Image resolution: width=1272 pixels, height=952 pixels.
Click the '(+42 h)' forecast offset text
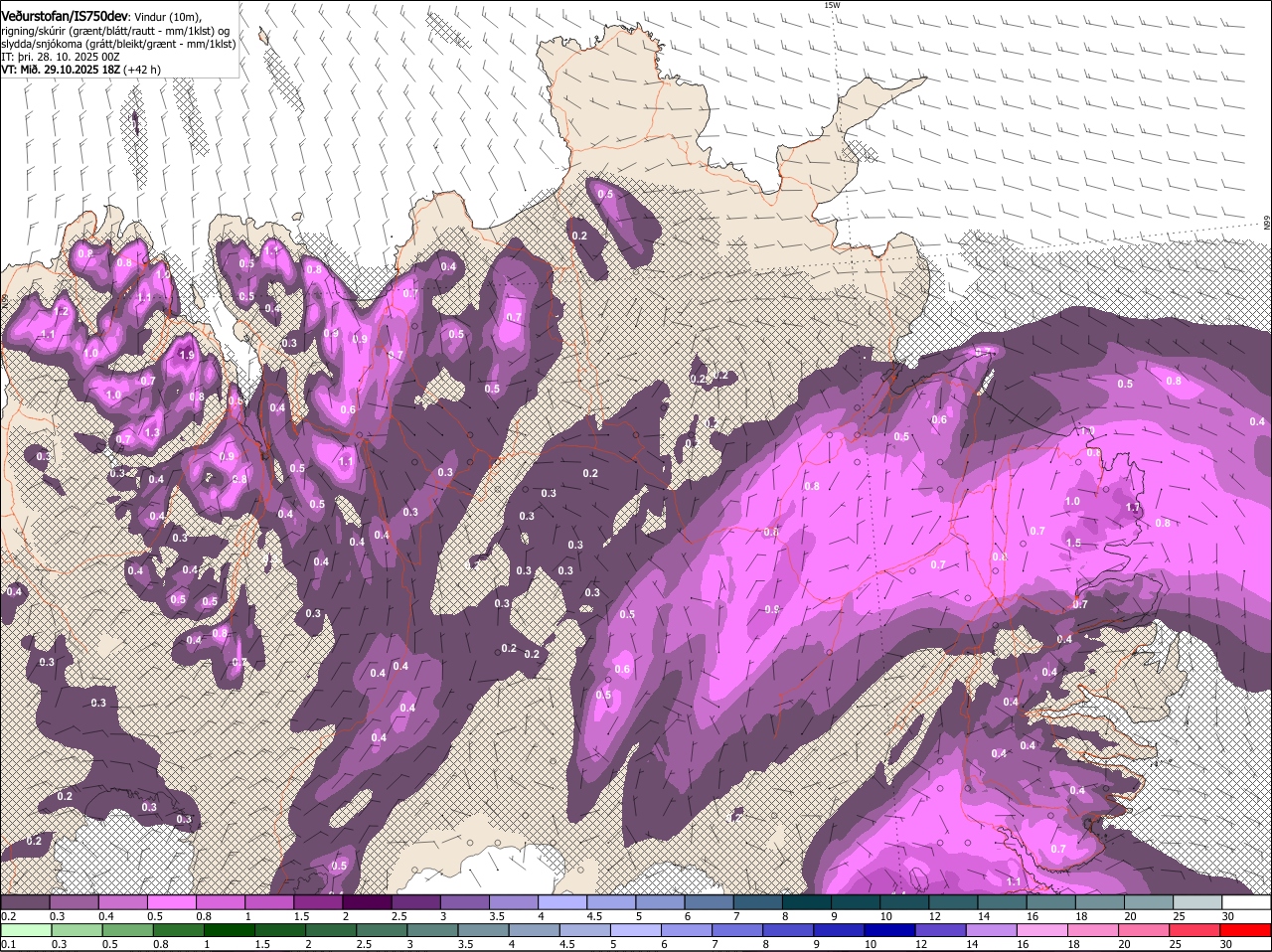[x=142, y=70]
